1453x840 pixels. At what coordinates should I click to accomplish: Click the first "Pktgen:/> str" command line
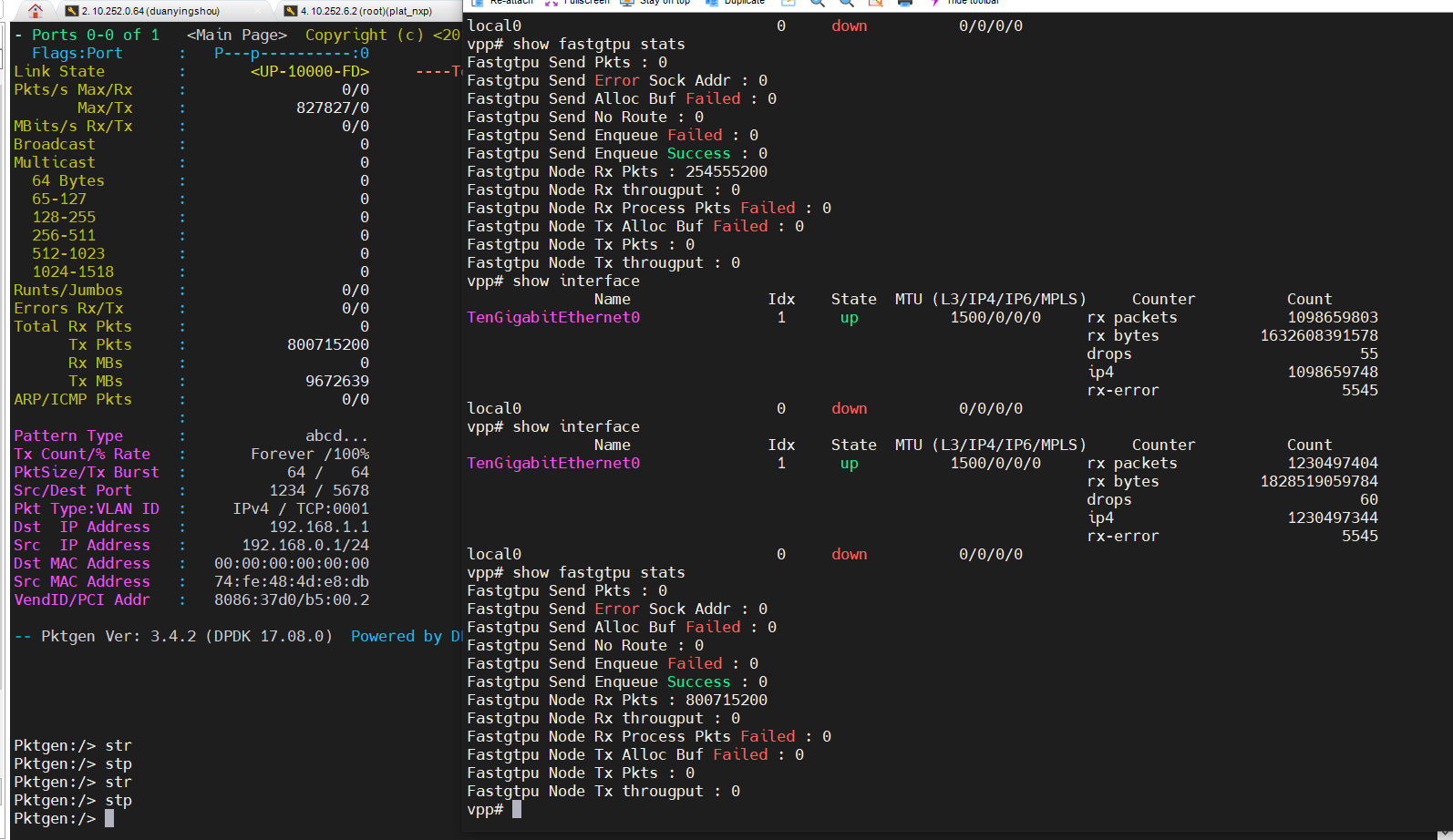click(x=73, y=745)
